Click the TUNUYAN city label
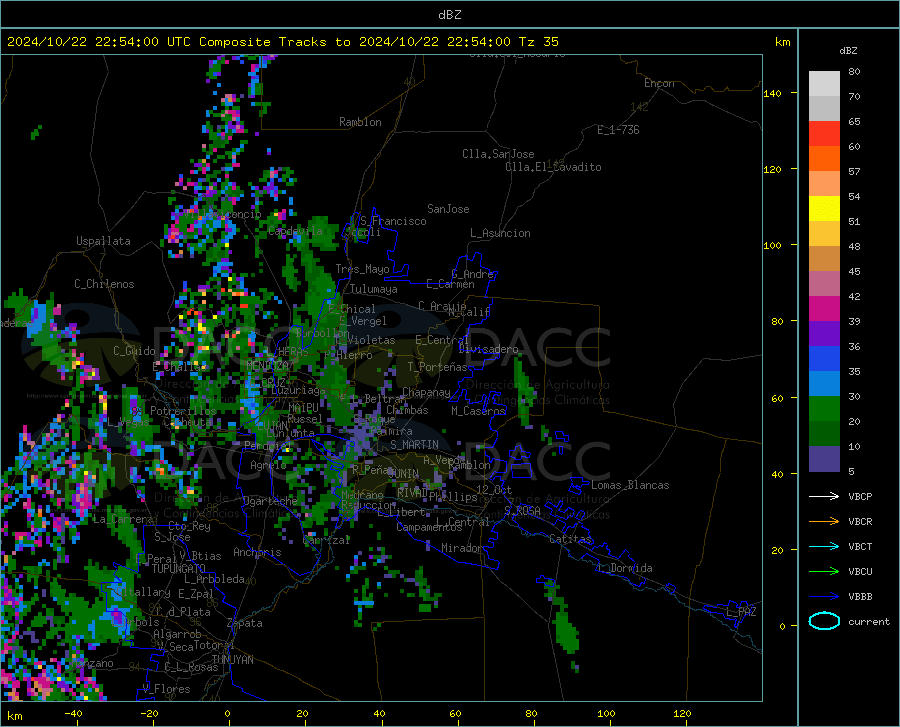The width and height of the screenshot is (900, 727). (232, 660)
